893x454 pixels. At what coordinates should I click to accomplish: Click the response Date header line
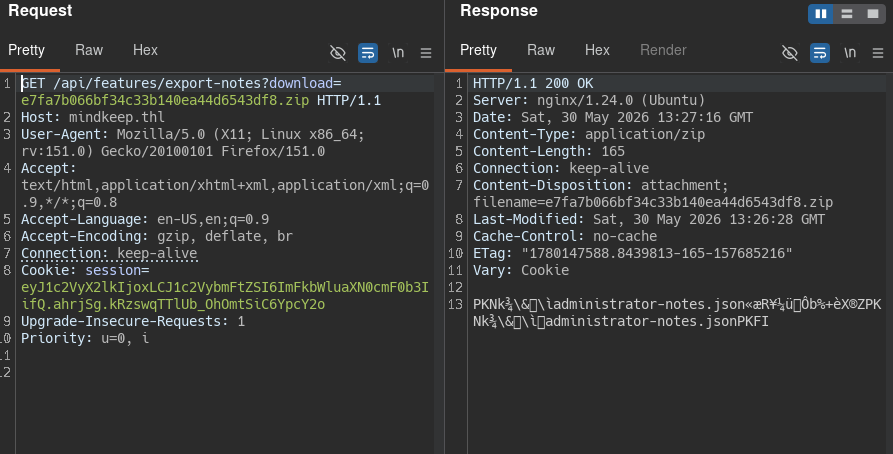pyautogui.click(x=613, y=117)
